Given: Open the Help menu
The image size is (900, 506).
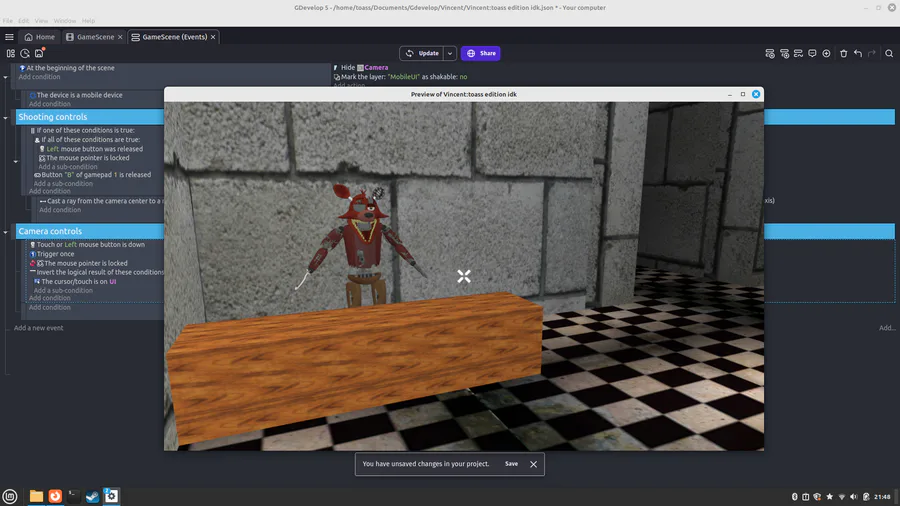Looking at the screenshot, I should (x=88, y=21).
